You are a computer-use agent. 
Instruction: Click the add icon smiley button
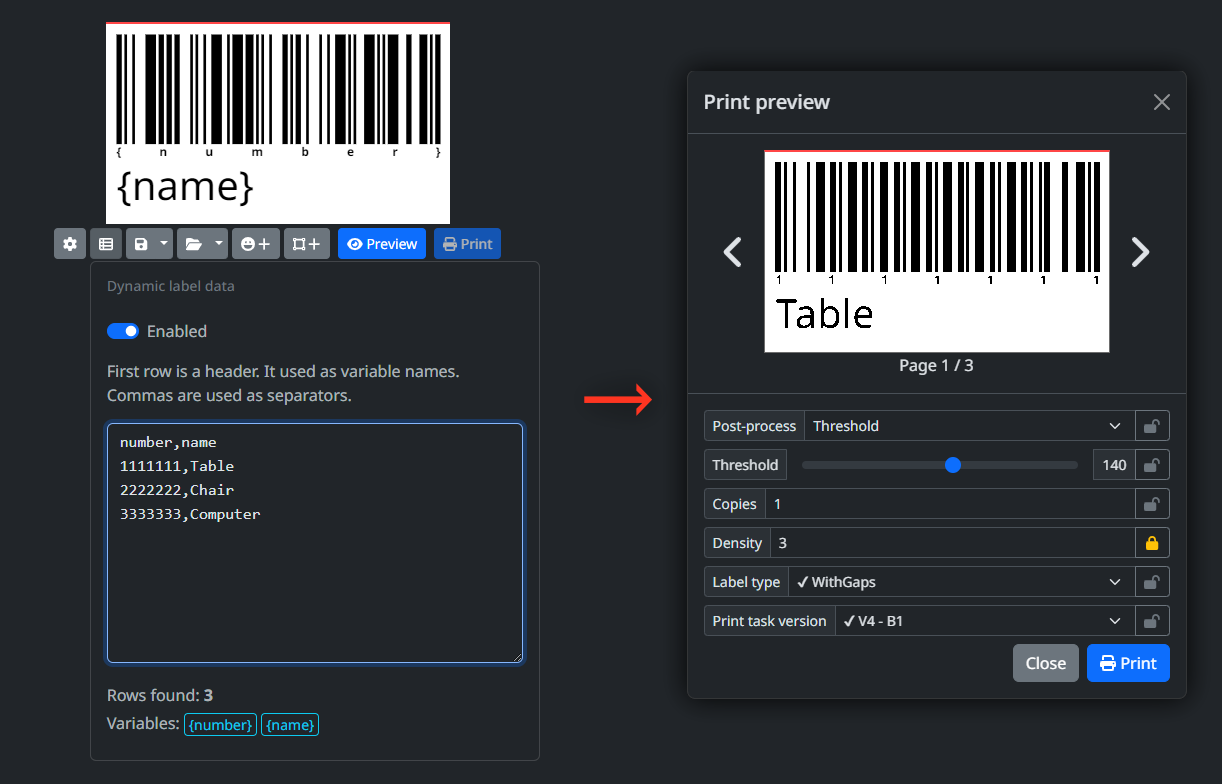point(256,244)
